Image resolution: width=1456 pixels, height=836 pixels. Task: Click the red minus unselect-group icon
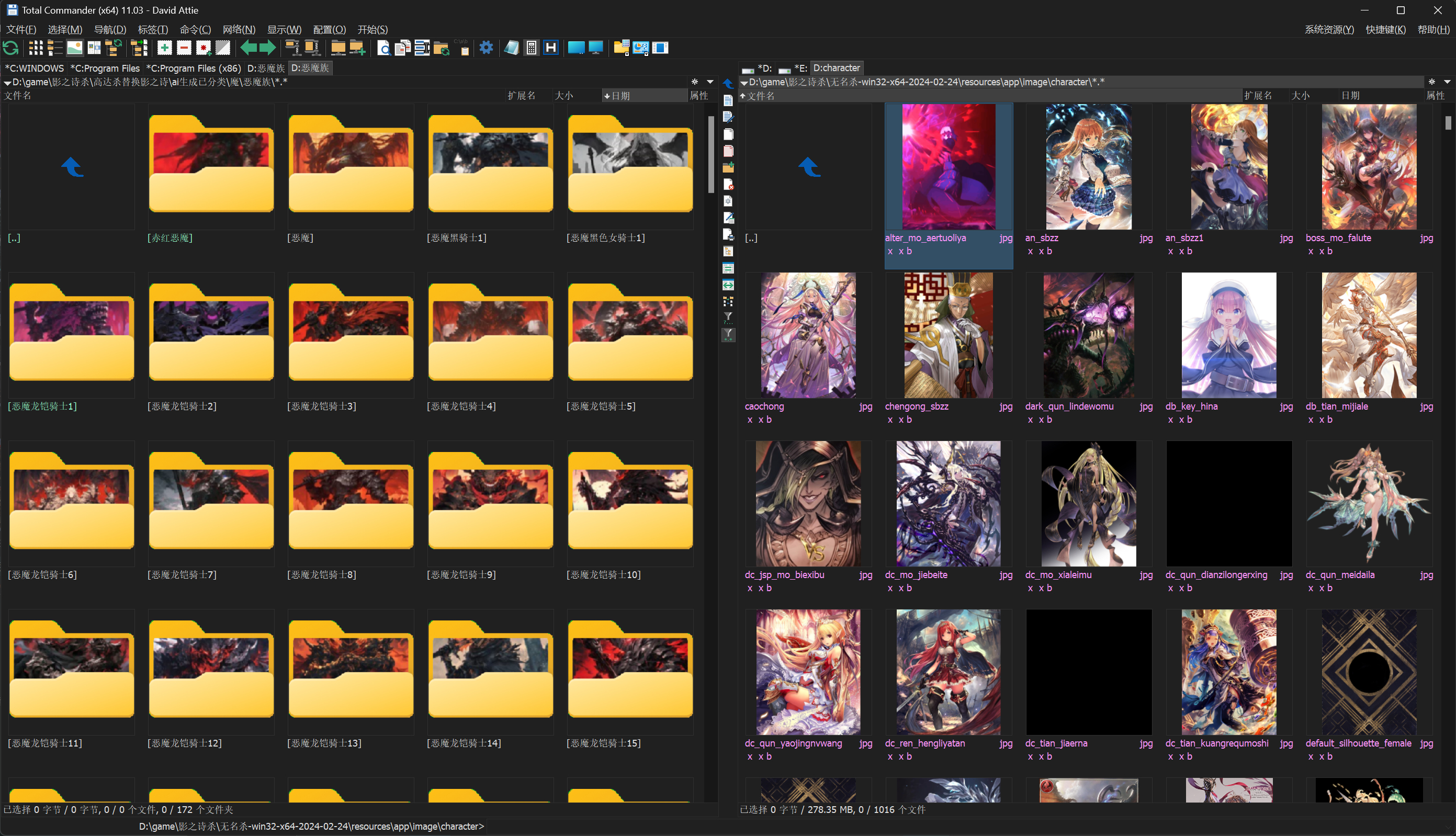184,48
